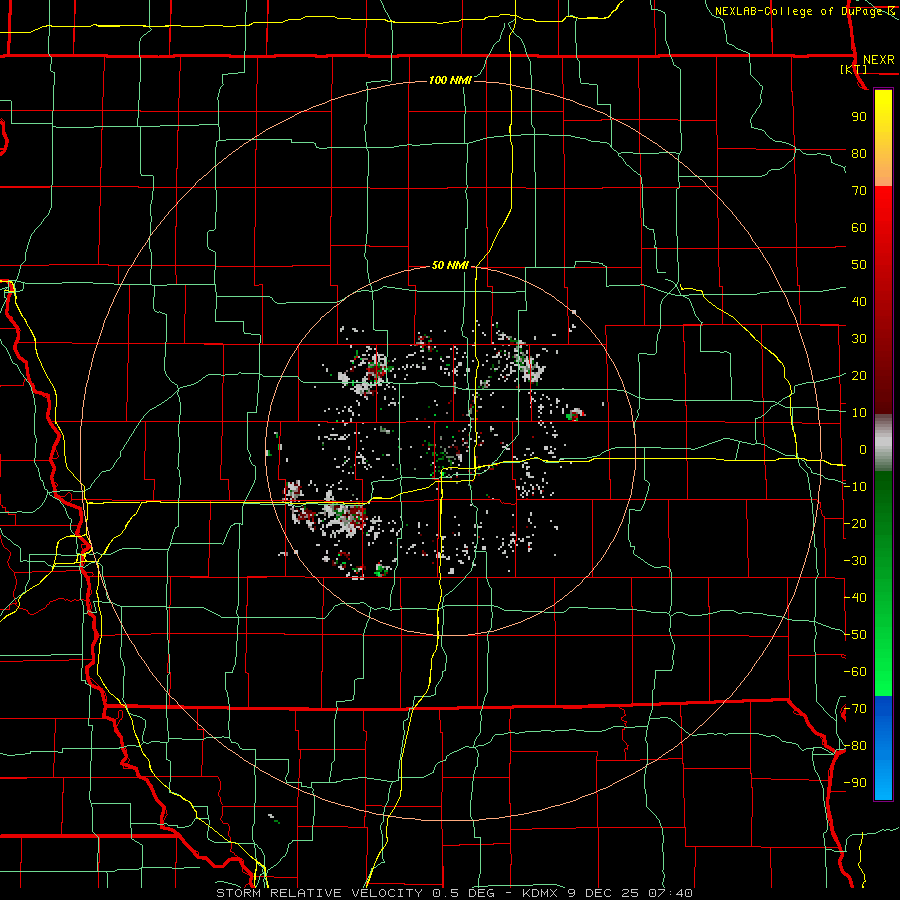This screenshot has height=900, width=900.
Task: Select the positive 70 value on velocity scale
Action: [859, 191]
